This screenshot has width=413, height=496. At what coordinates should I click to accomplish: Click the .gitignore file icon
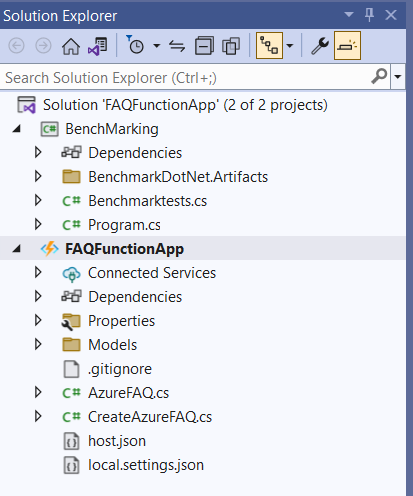click(71, 369)
